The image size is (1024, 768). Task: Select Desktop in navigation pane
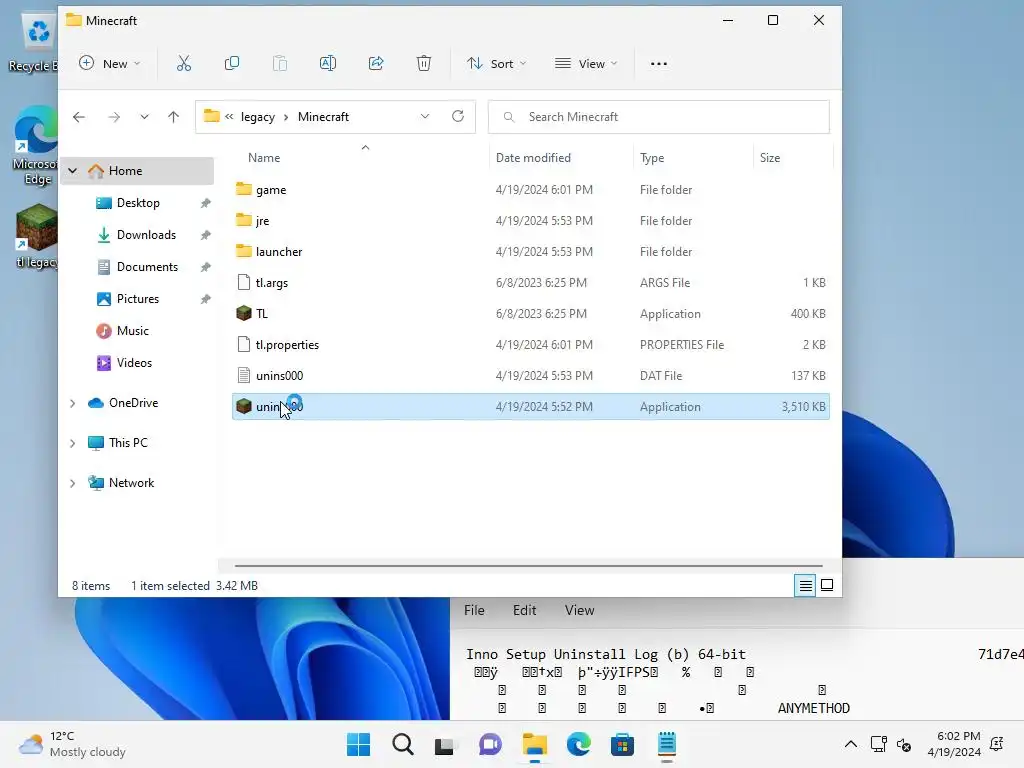click(x=138, y=202)
